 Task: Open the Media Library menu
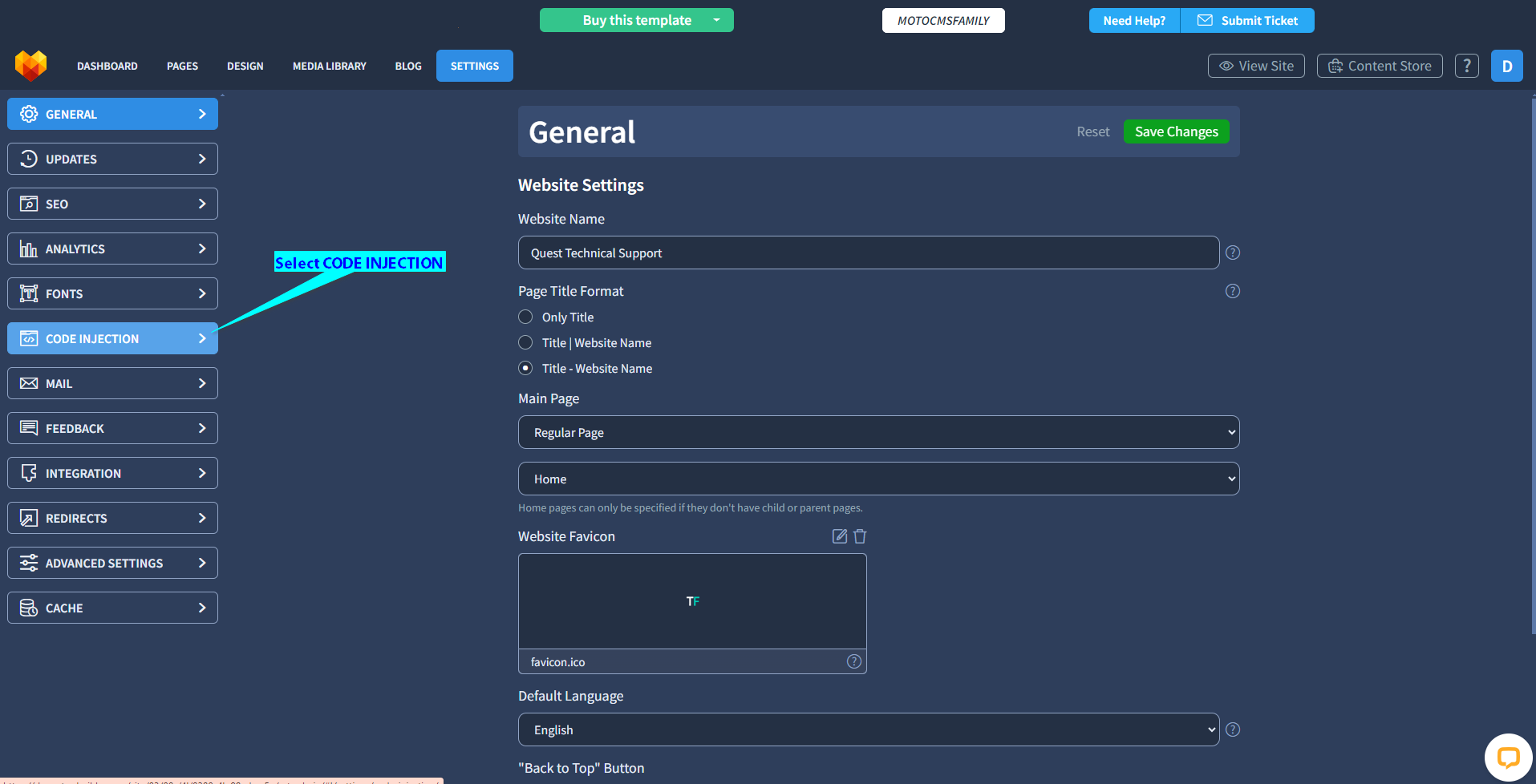pyautogui.click(x=330, y=66)
